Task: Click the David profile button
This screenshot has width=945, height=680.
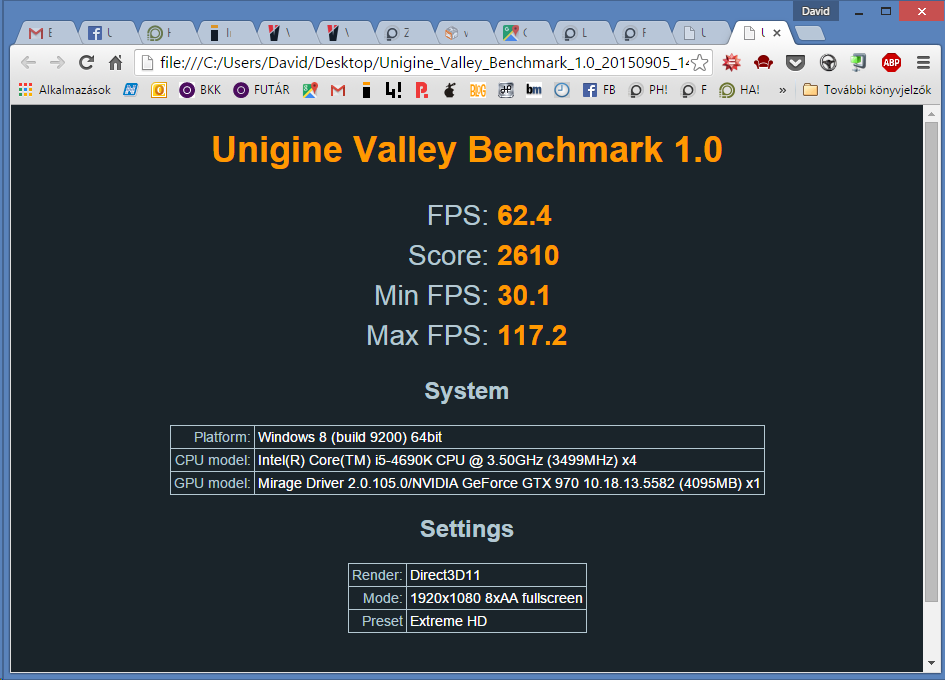Action: tap(815, 11)
